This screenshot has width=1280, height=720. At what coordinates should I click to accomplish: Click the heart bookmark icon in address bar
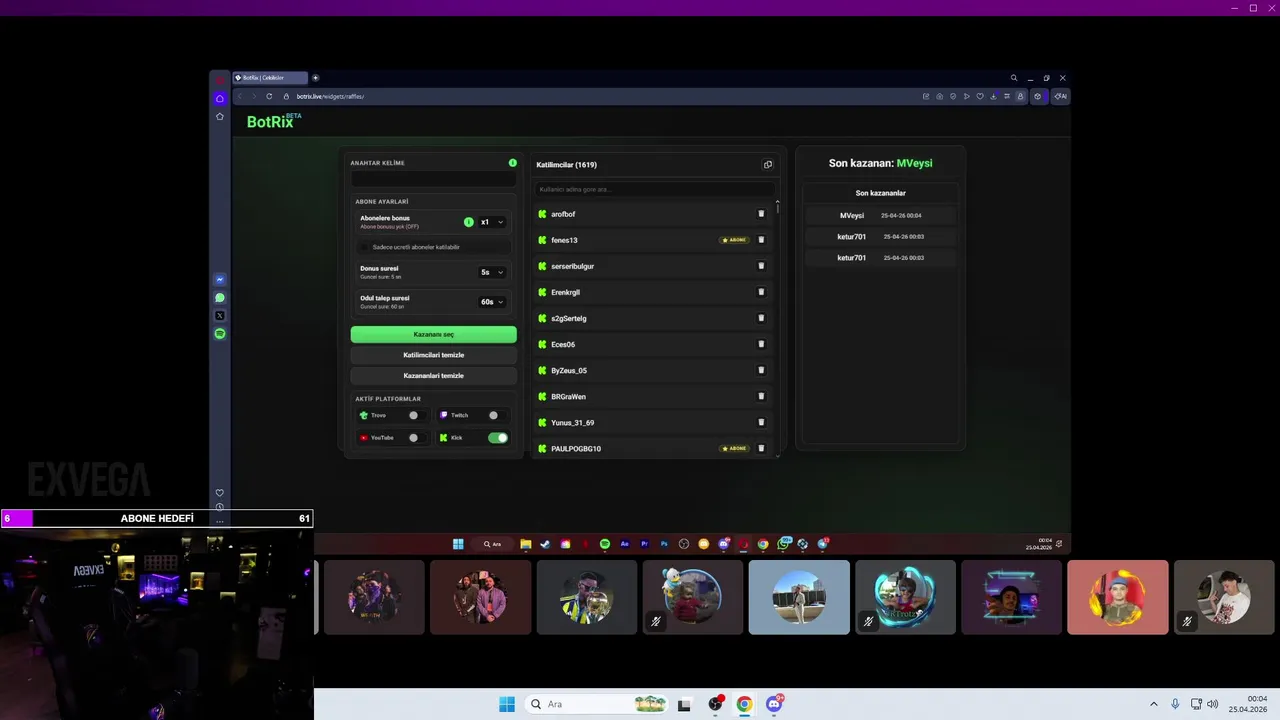click(980, 96)
